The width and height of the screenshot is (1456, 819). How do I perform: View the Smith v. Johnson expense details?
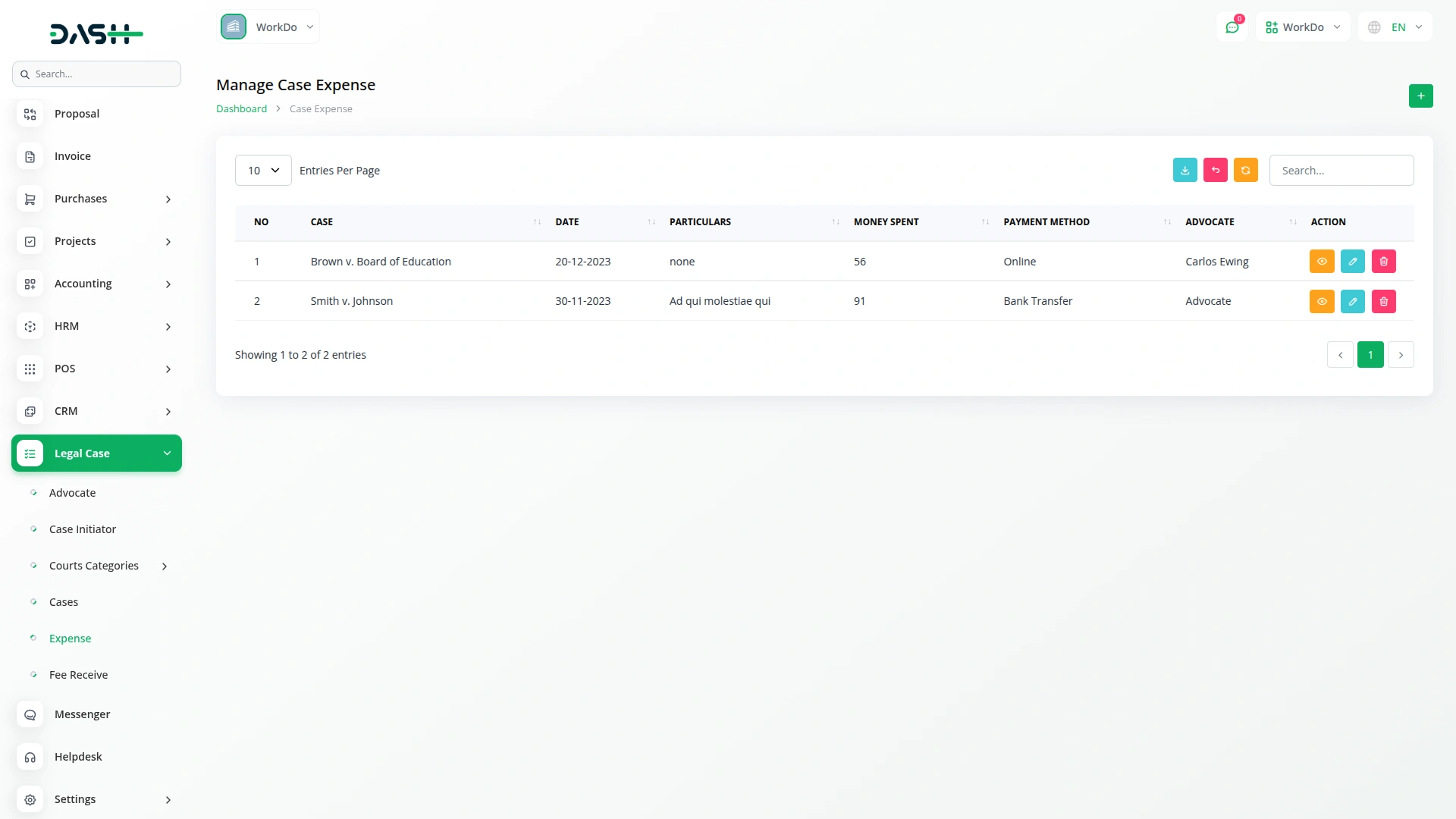[1321, 301]
